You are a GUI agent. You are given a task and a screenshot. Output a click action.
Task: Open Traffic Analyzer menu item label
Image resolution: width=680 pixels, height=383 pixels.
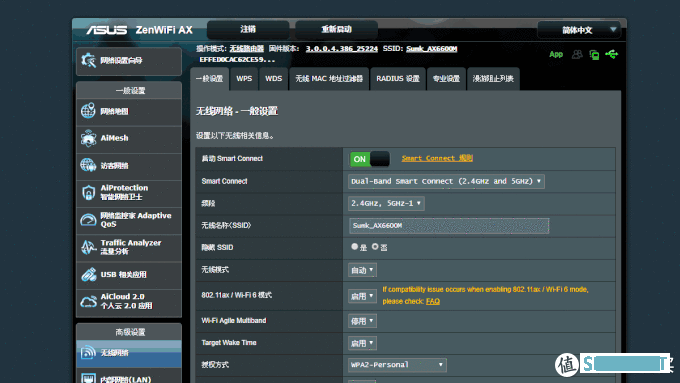[x=131, y=247]
